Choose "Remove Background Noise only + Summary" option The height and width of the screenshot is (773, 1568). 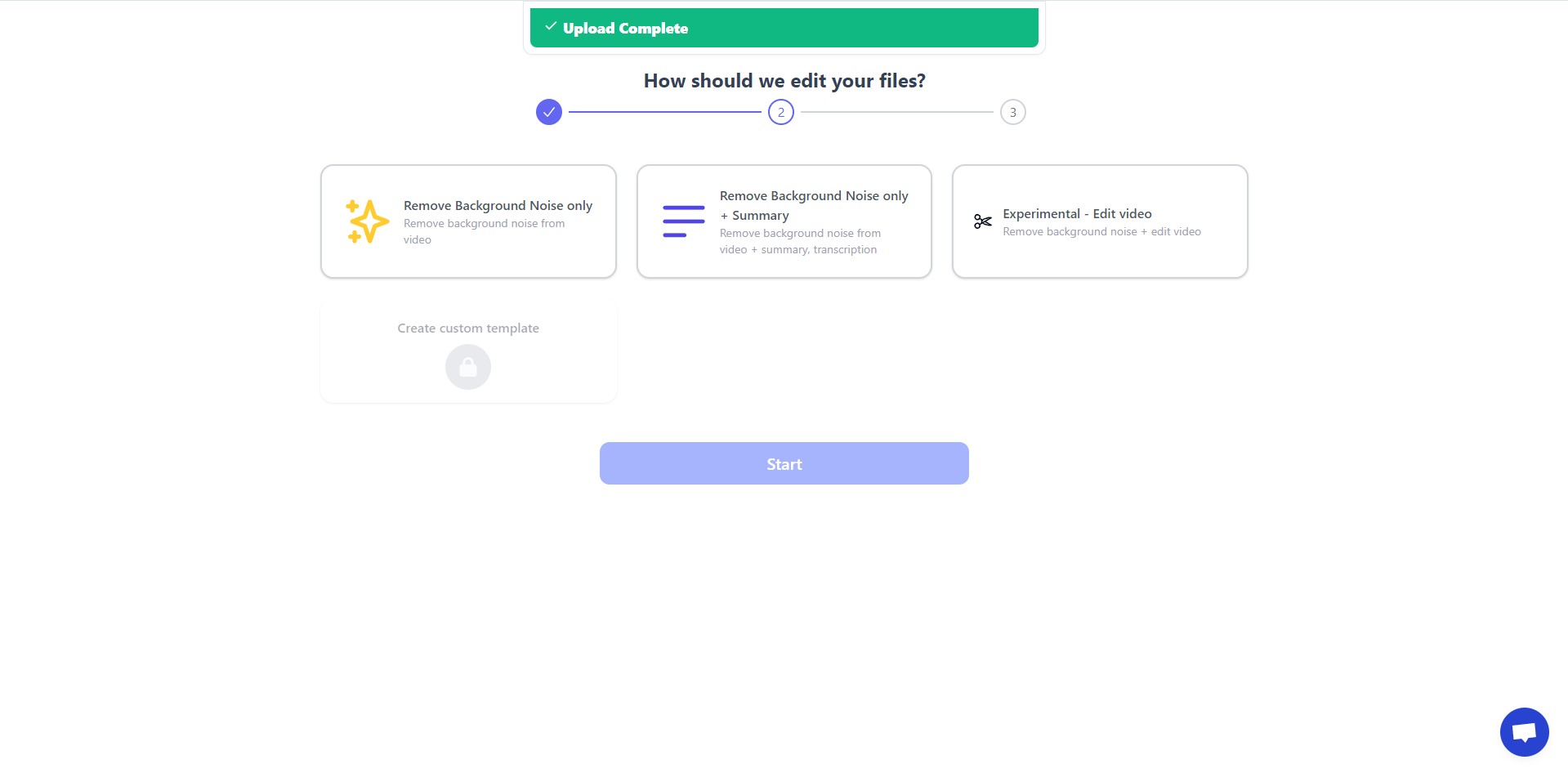784,221
